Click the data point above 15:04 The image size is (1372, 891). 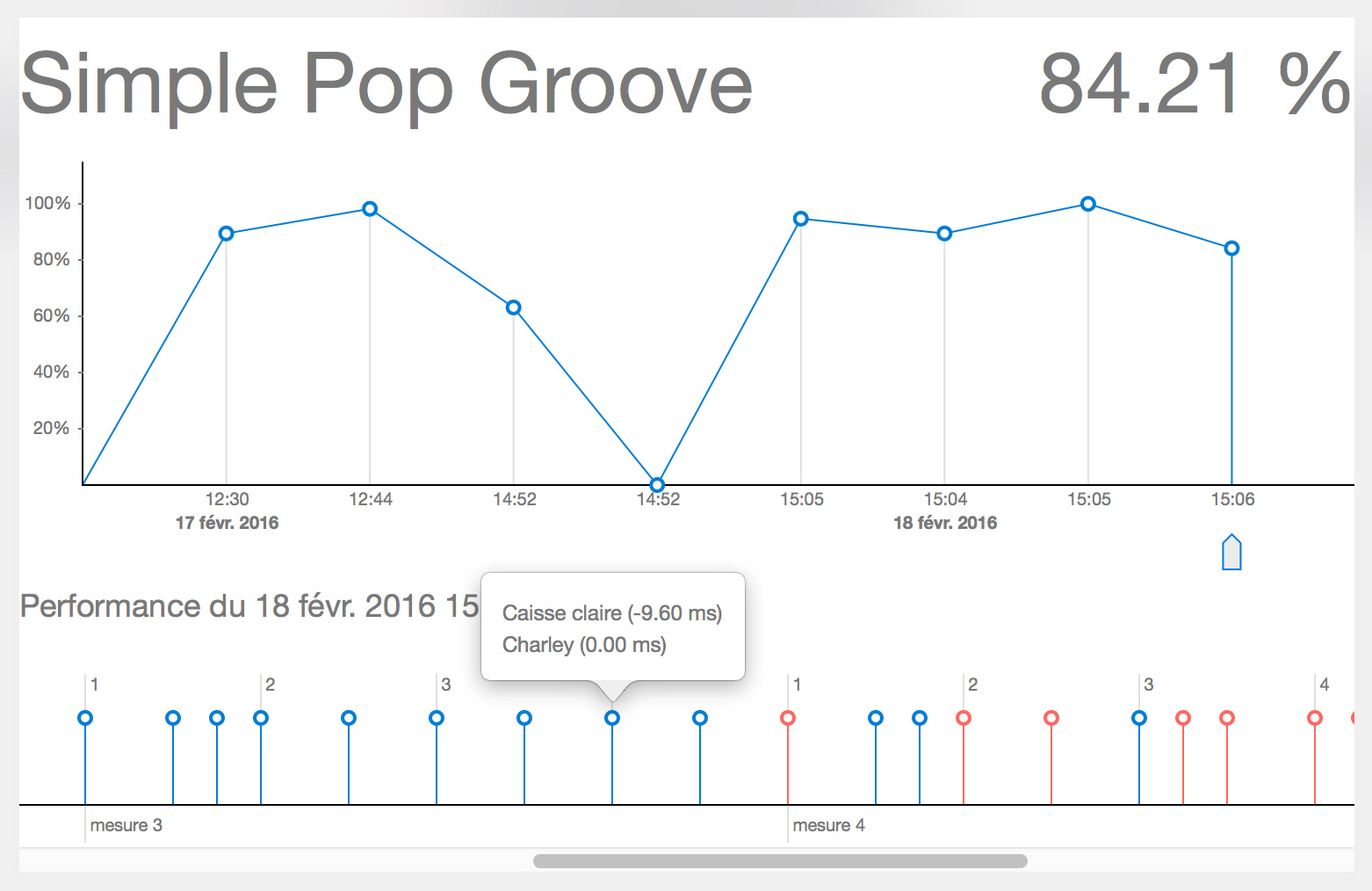(x=944, y=233)
